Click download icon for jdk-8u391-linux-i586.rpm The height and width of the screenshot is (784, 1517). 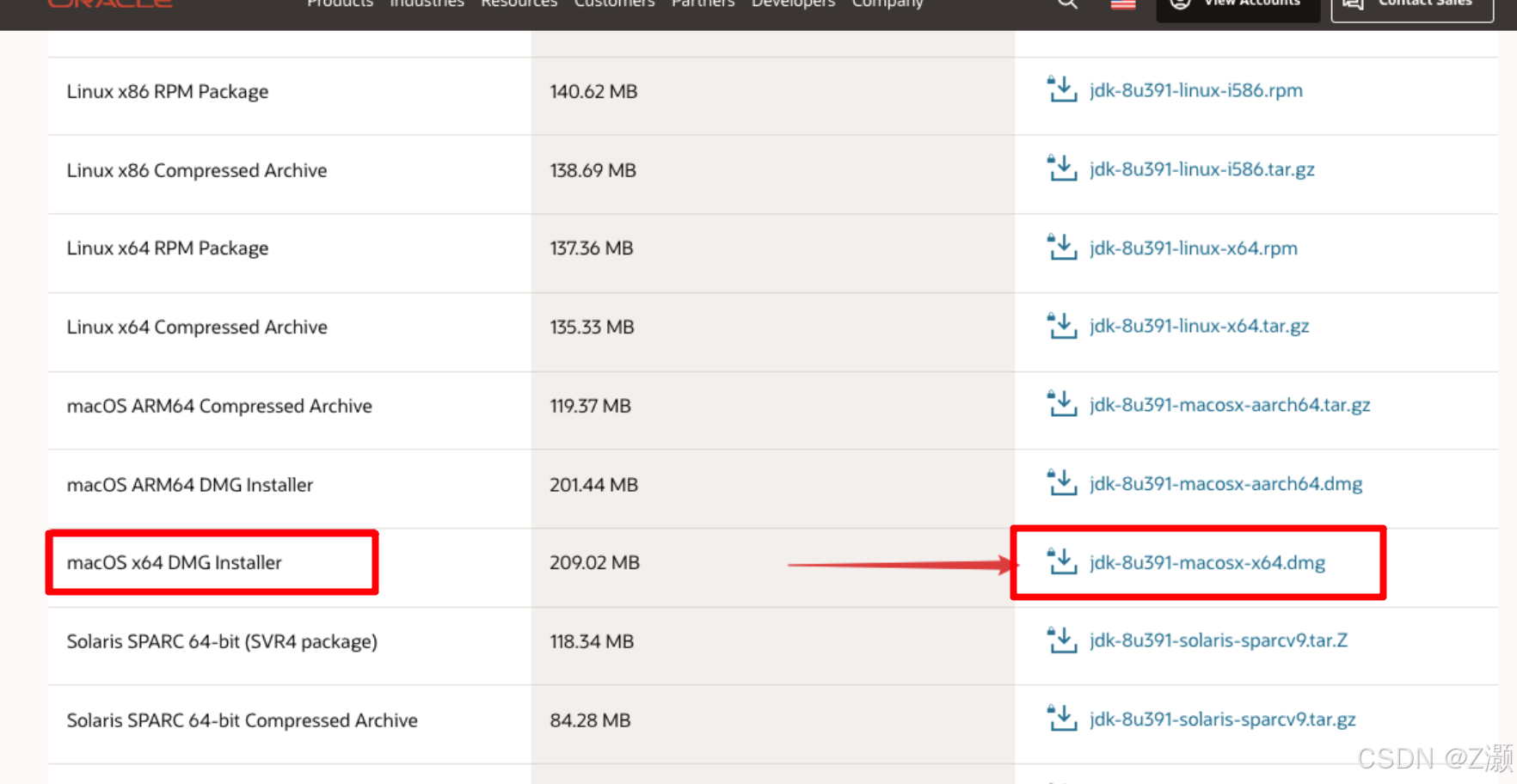pos(1062,89)
